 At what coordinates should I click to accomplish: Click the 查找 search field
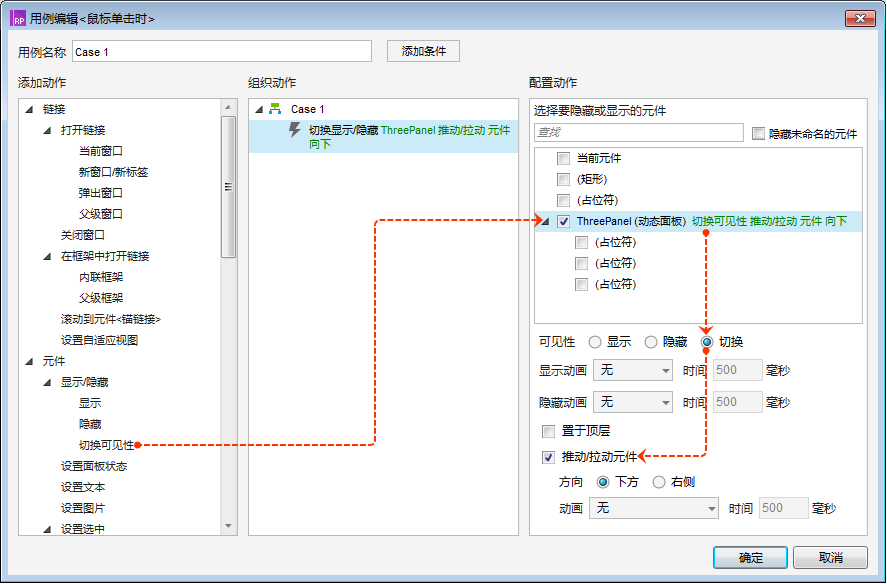tap(639, 132)
